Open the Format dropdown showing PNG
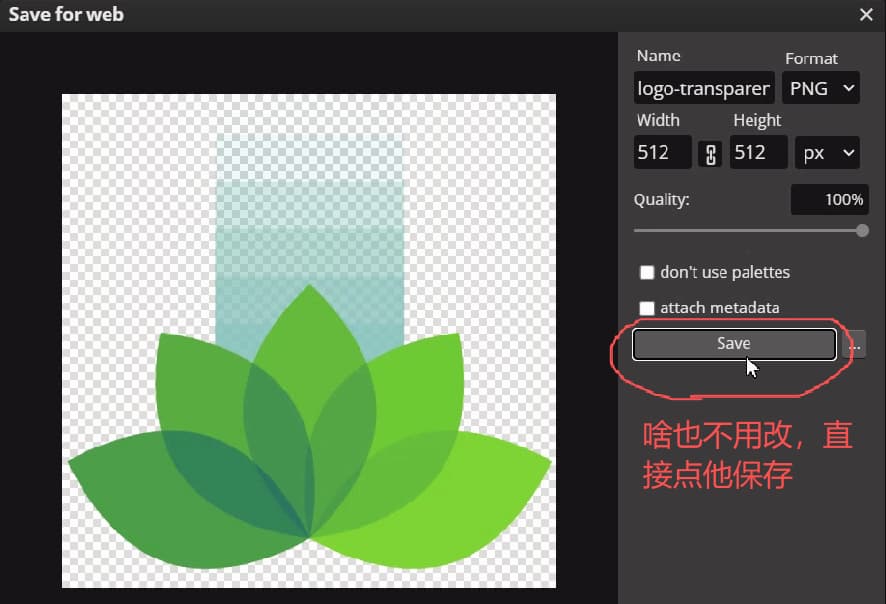886x604 pixels. 820,88
